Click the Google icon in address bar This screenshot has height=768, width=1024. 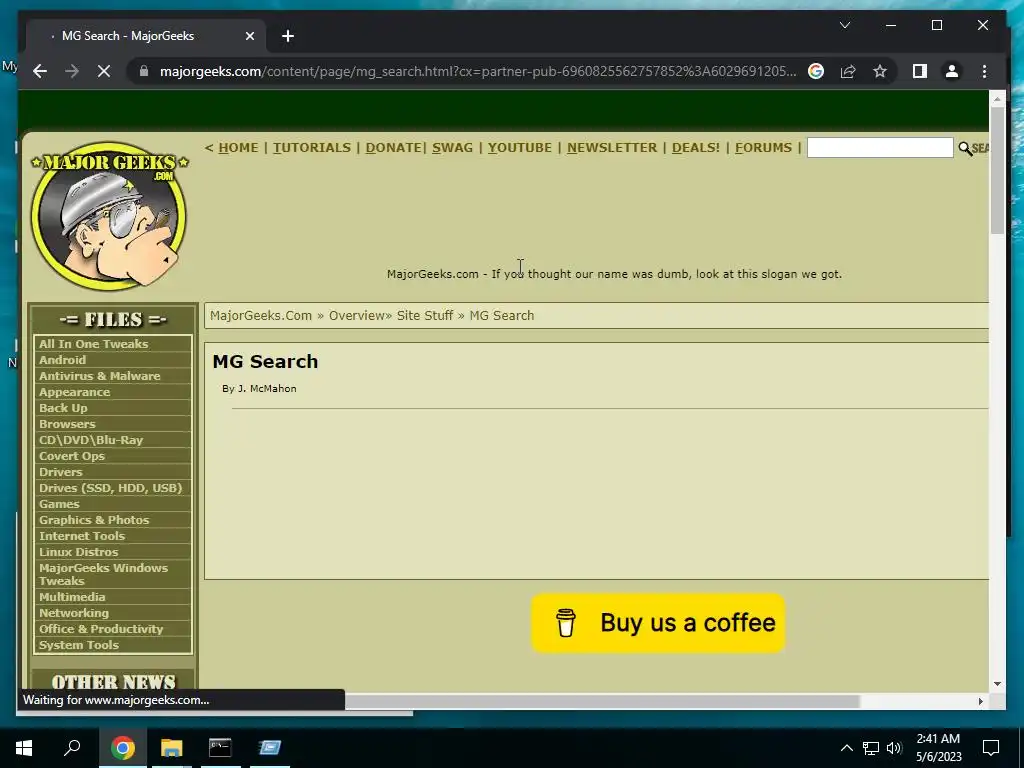(x=816, y=71)
